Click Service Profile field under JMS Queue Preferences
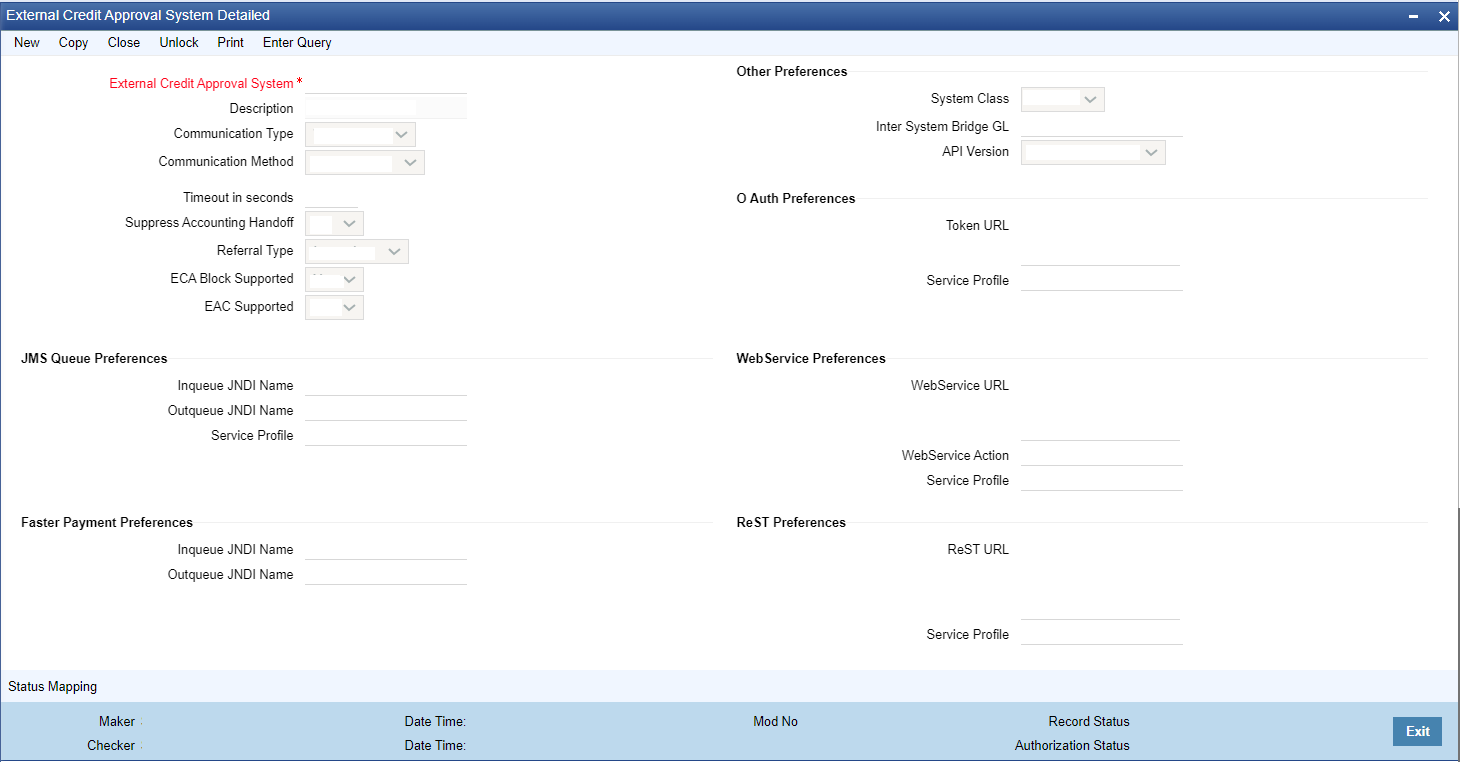Image resolution: width=1460 pixels, height=762 pixels. 386,435
